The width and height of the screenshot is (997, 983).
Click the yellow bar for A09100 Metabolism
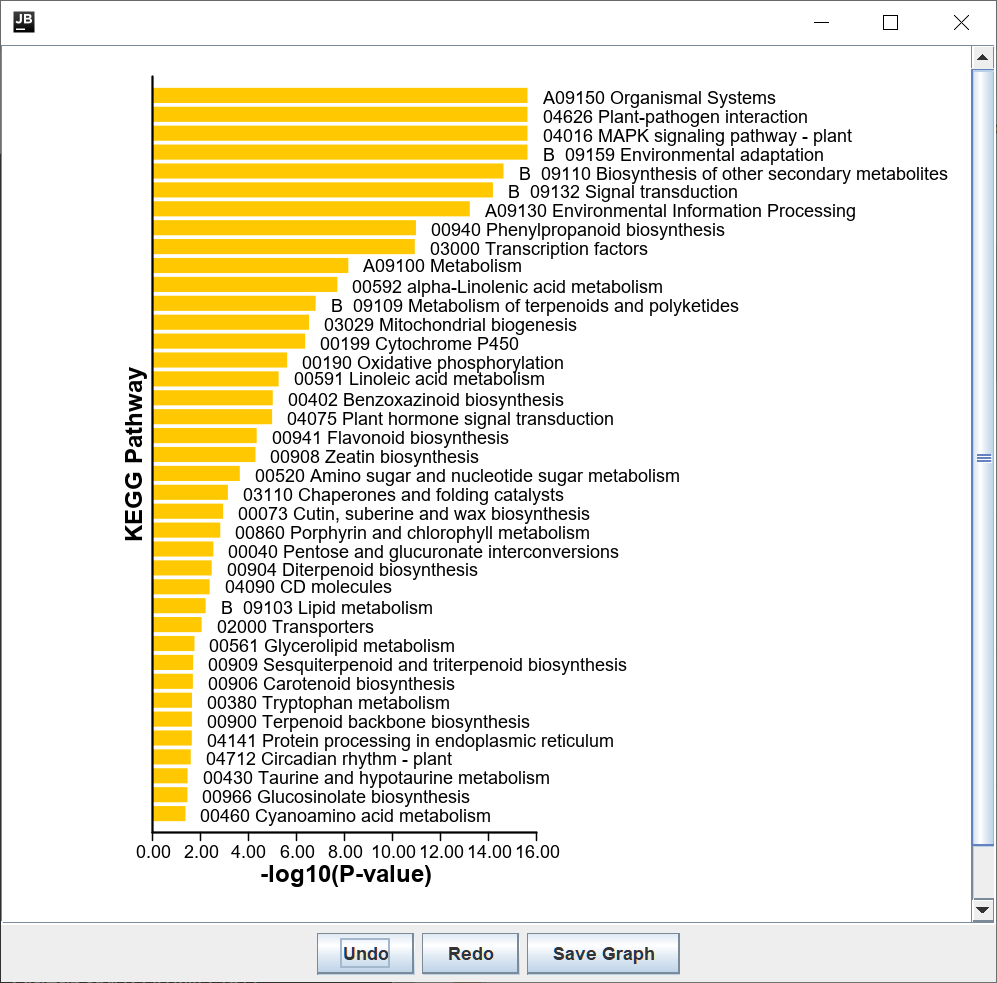tap(251, 266)
